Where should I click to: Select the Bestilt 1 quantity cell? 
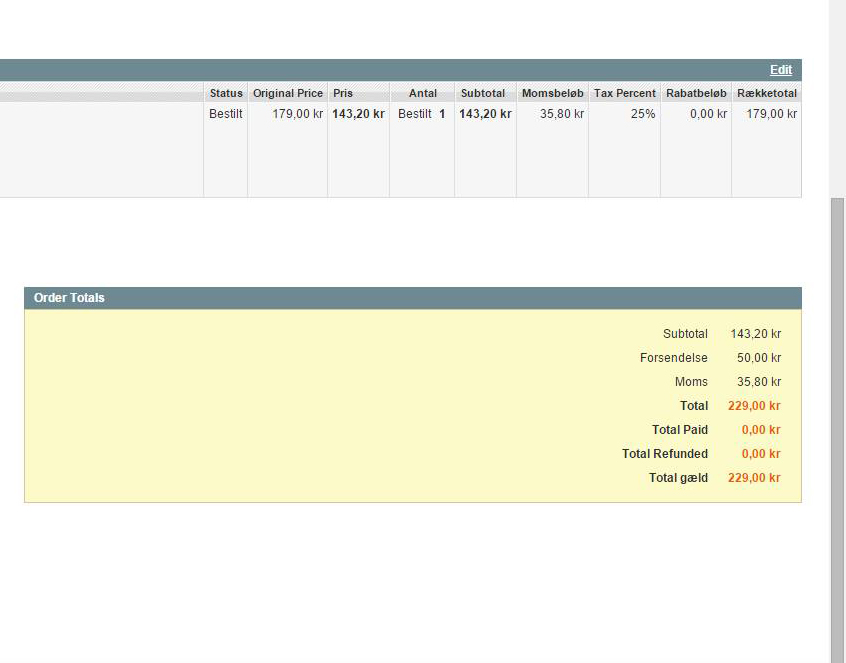coord(421,114)
